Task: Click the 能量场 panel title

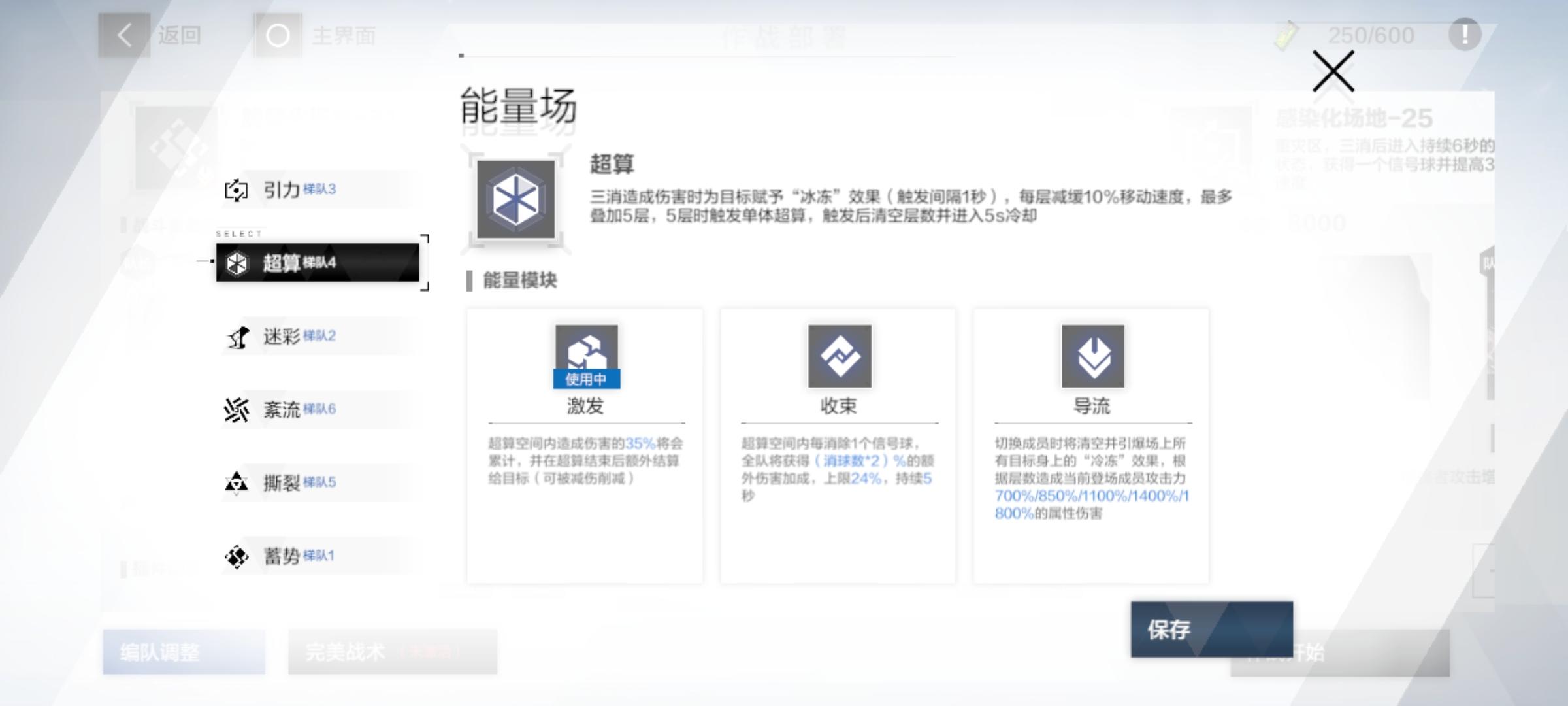Action: click(x=519, y=106)
